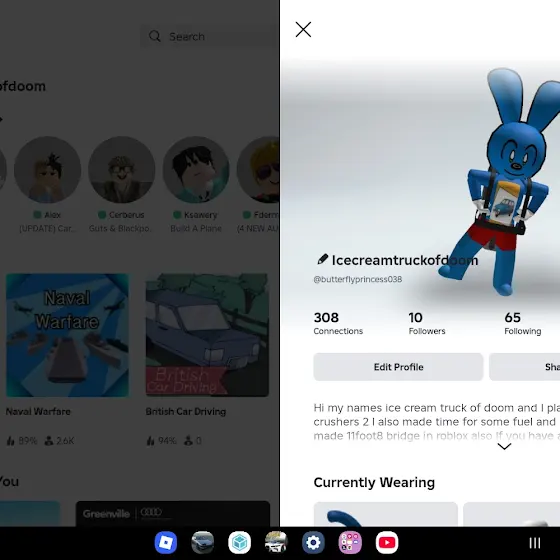Click the Edit Profile button

398,367
